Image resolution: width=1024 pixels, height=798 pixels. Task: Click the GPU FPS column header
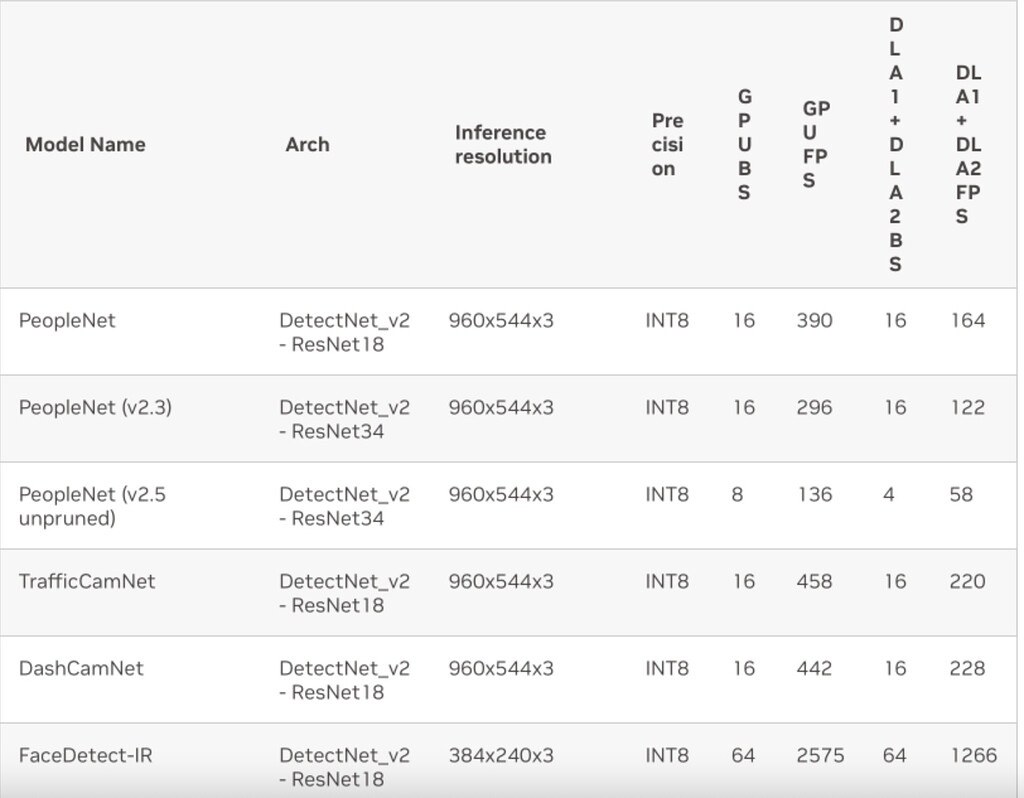[816, 144]
